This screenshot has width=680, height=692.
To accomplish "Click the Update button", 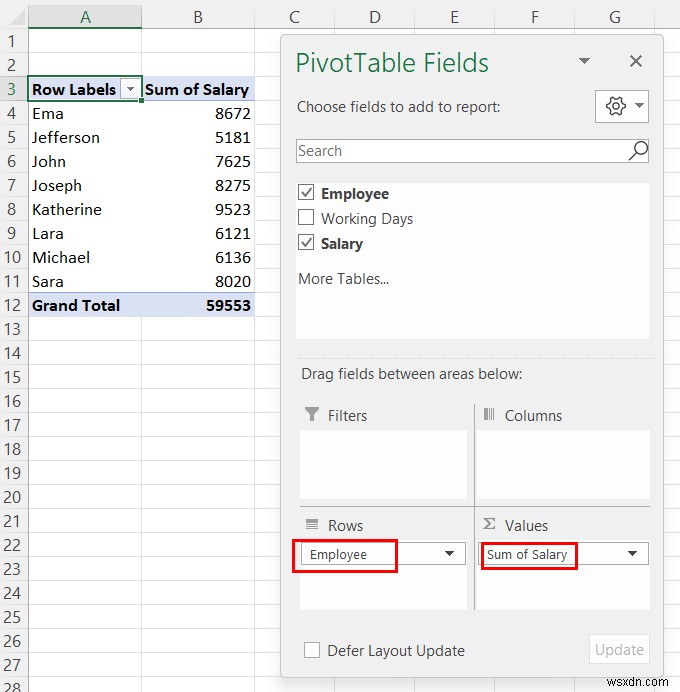I will coord(619,650).
